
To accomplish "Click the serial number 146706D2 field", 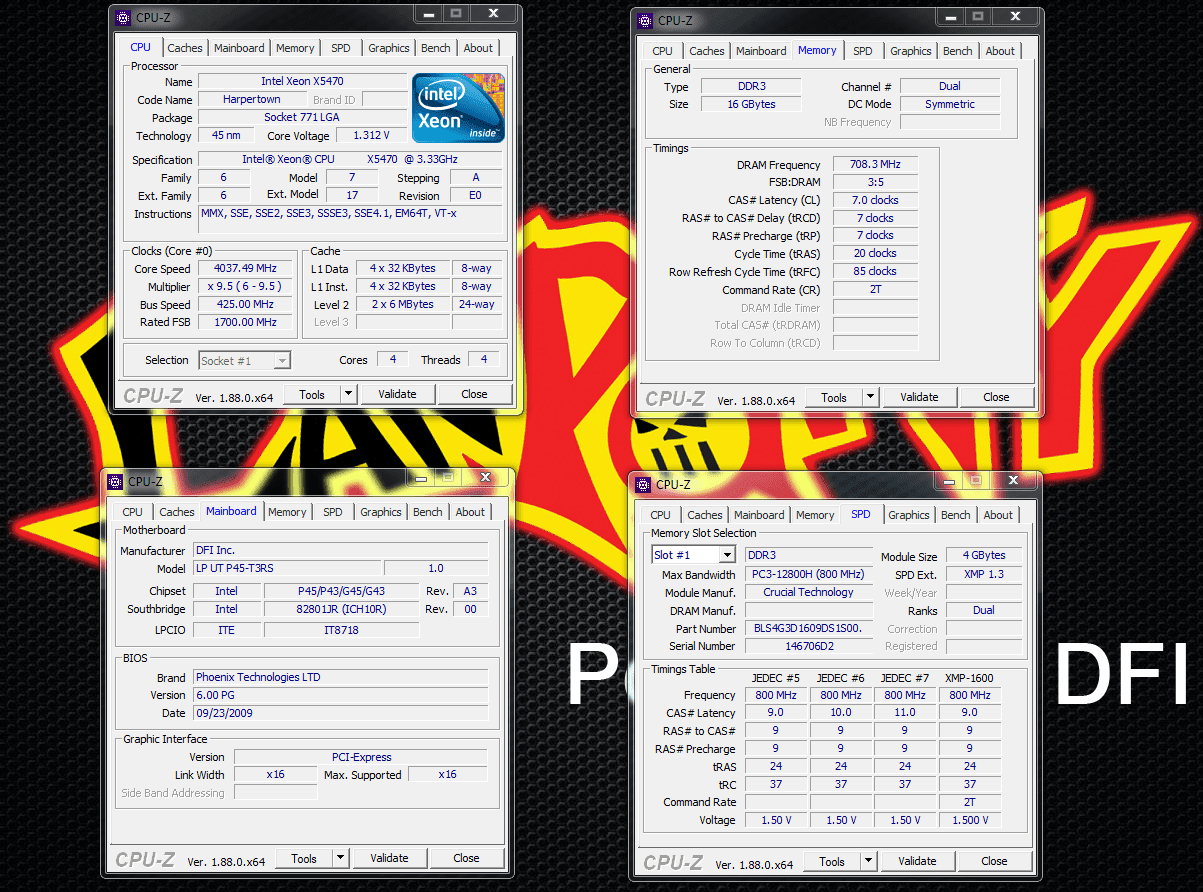I will (809, 646).
